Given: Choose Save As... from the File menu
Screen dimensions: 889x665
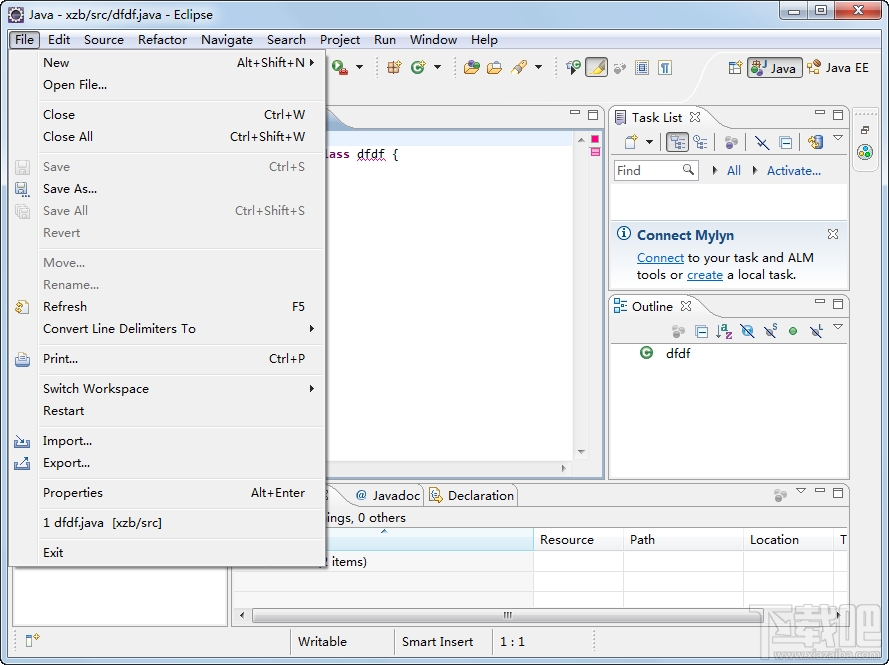Looking at the screenshot, I should [70, 189].
